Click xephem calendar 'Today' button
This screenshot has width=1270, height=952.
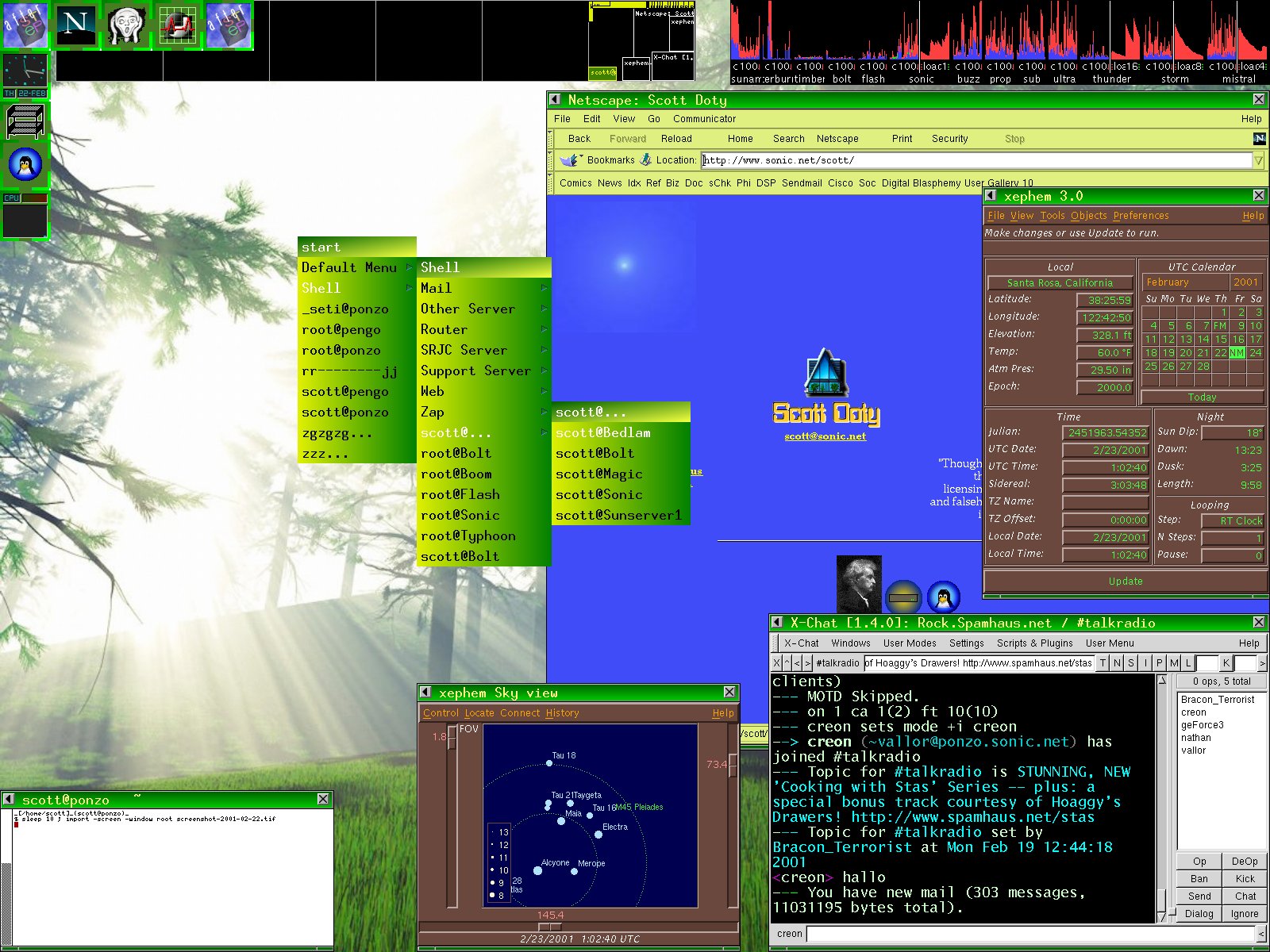[1202, 397]
